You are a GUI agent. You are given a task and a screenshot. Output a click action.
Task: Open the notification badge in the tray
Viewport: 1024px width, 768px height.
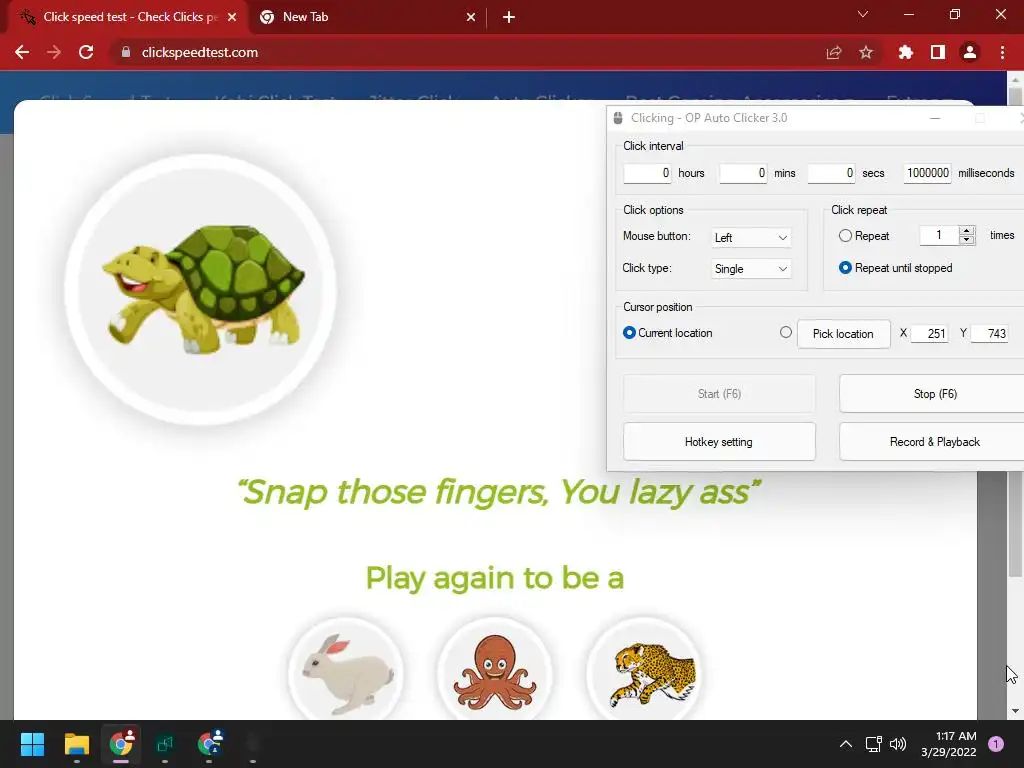(x=996, y=744)
